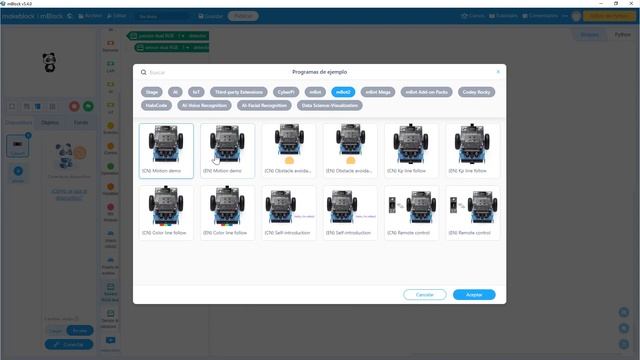Show mBot Mega examples
Viewport: 640px width, 360px height.
point(378,92)
